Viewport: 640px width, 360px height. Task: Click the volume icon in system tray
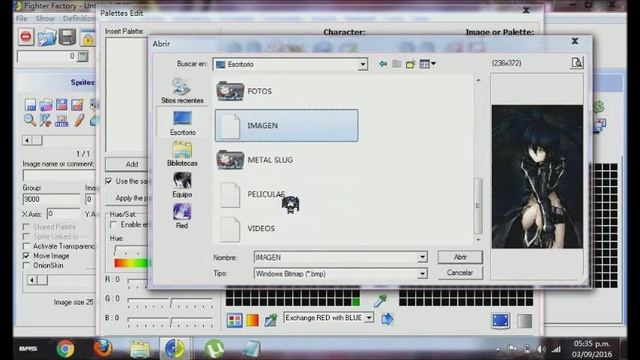pyautogui.click(x=541, y=349)
